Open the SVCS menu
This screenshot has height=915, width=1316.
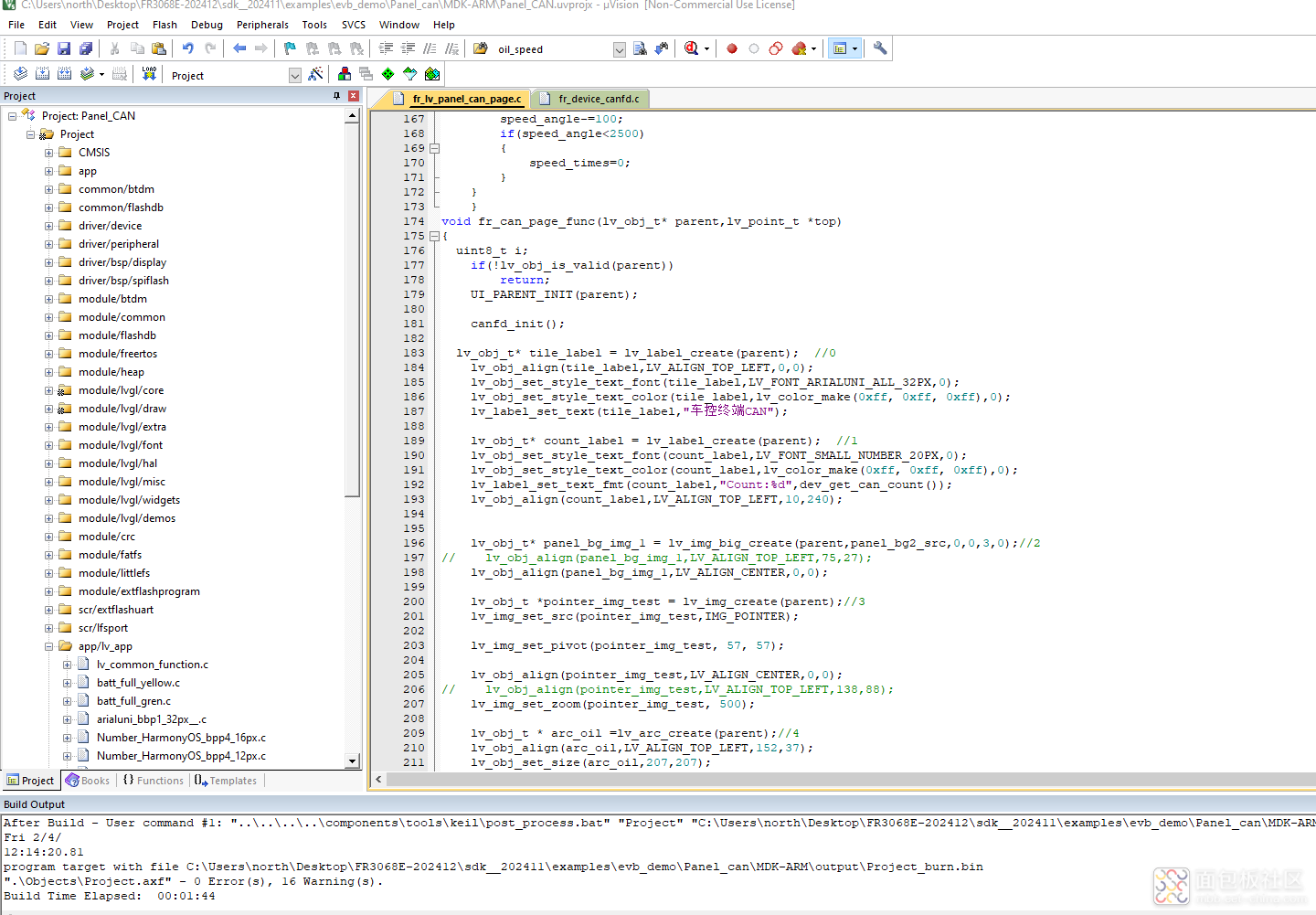(354, 25)
